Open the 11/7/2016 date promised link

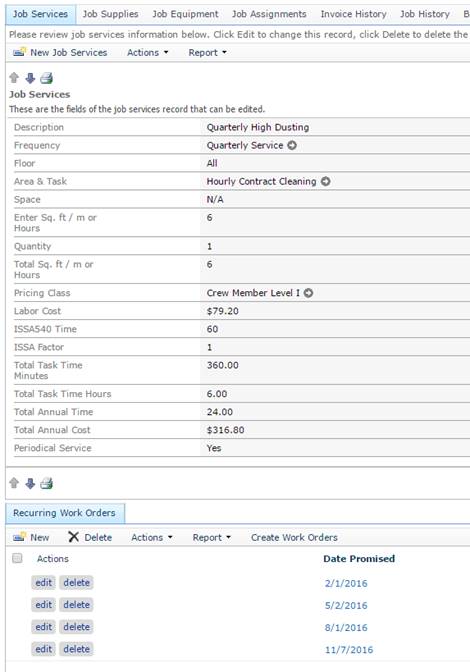point(349,650)
